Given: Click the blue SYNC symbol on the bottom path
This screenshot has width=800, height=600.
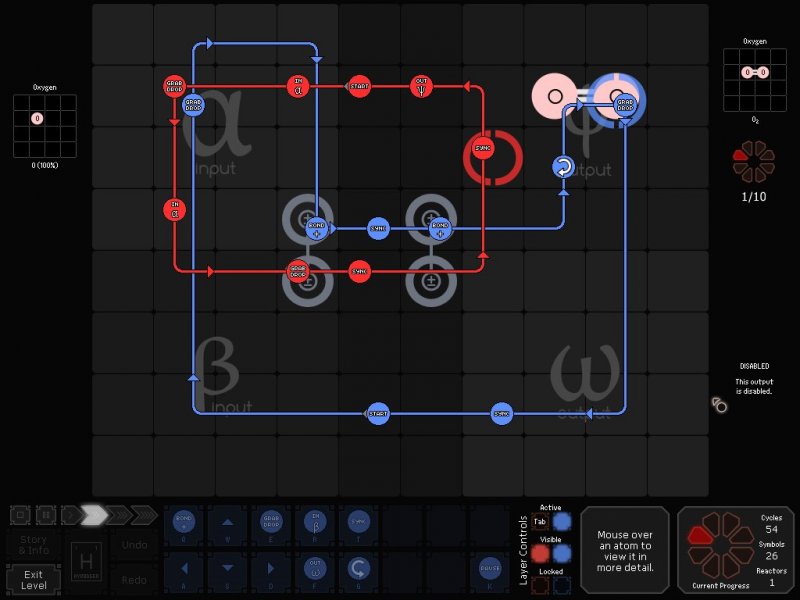Looking at the screenshot, I should (502, 413).
